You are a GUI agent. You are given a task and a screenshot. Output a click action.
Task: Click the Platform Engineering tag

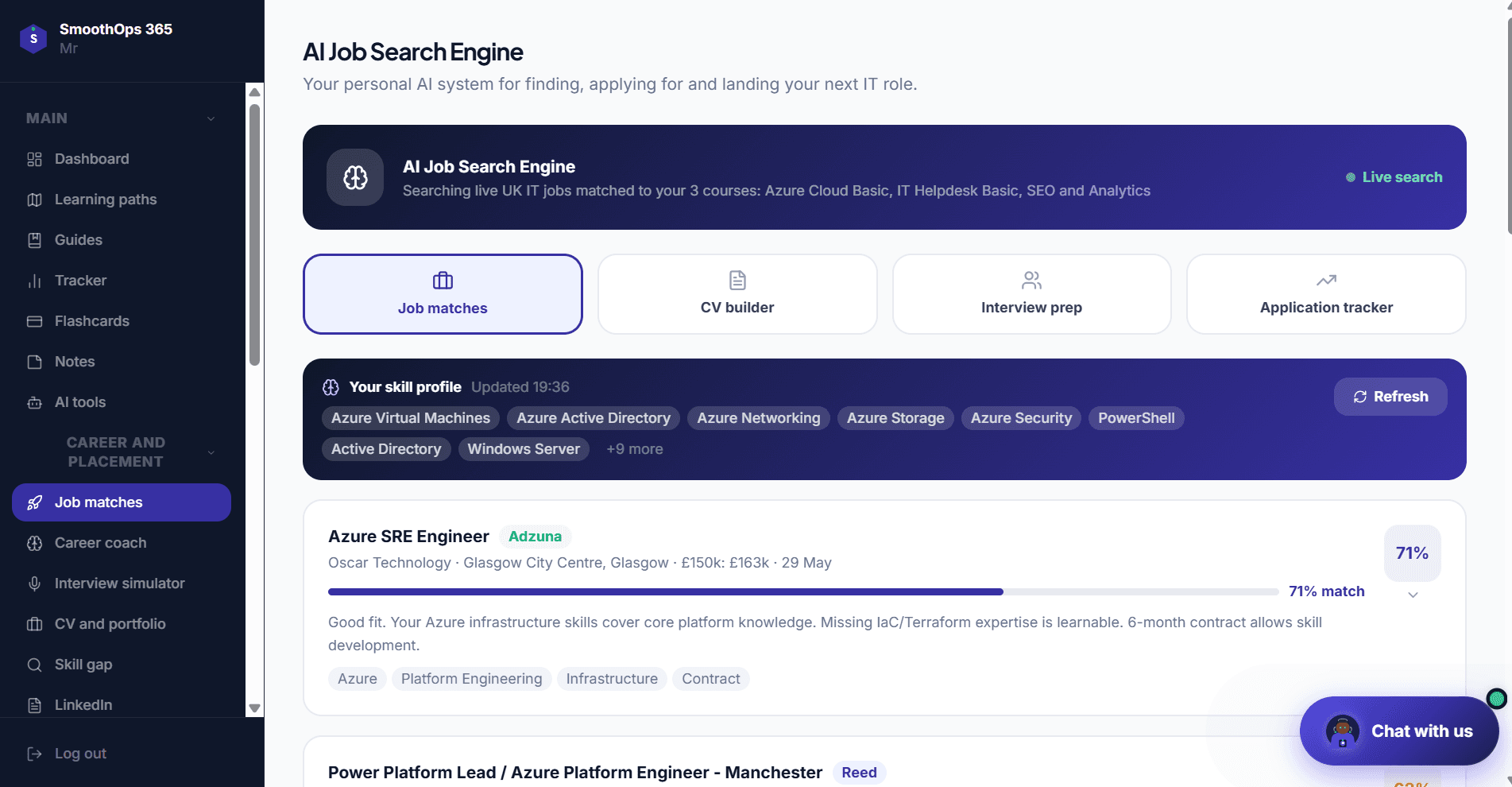point(471,679)
